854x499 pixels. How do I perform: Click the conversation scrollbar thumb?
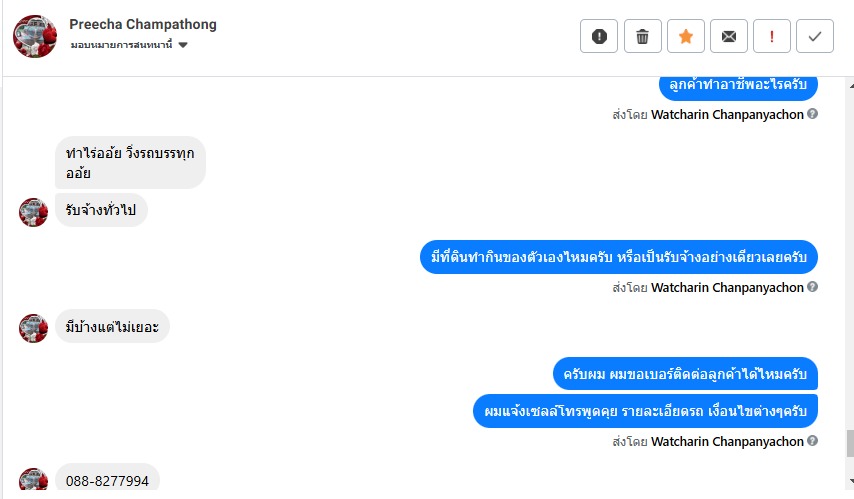[850, 443]
